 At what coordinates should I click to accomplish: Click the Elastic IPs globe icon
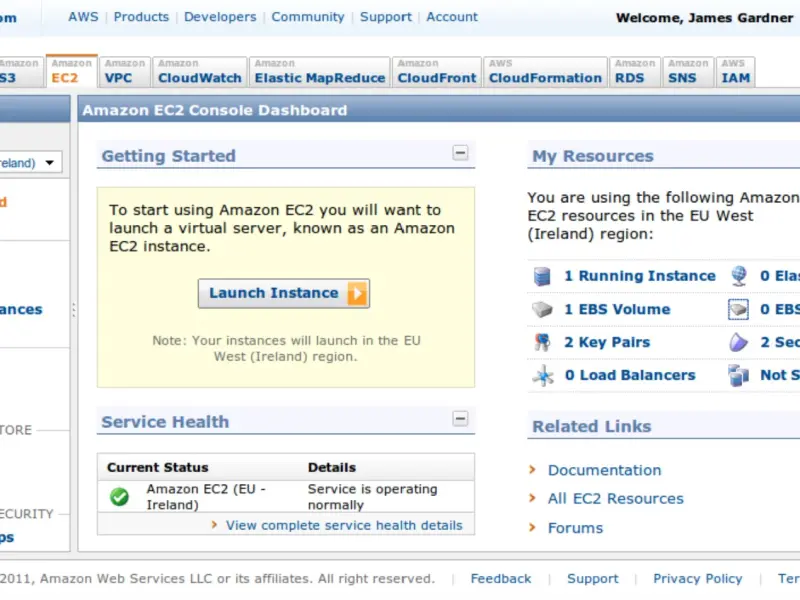738,276
